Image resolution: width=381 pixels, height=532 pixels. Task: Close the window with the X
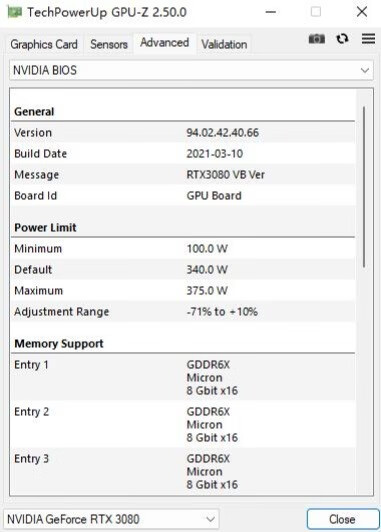[362, 12]
